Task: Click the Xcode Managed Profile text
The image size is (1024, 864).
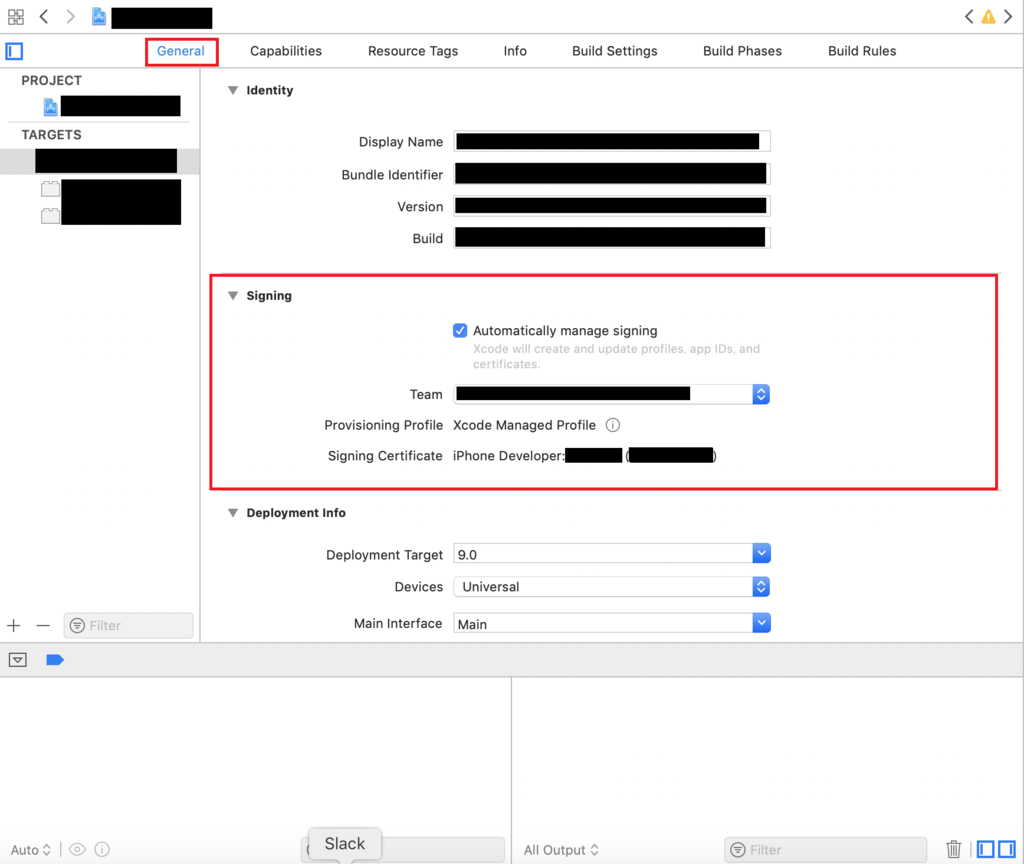Action: (x=524, y=425)
